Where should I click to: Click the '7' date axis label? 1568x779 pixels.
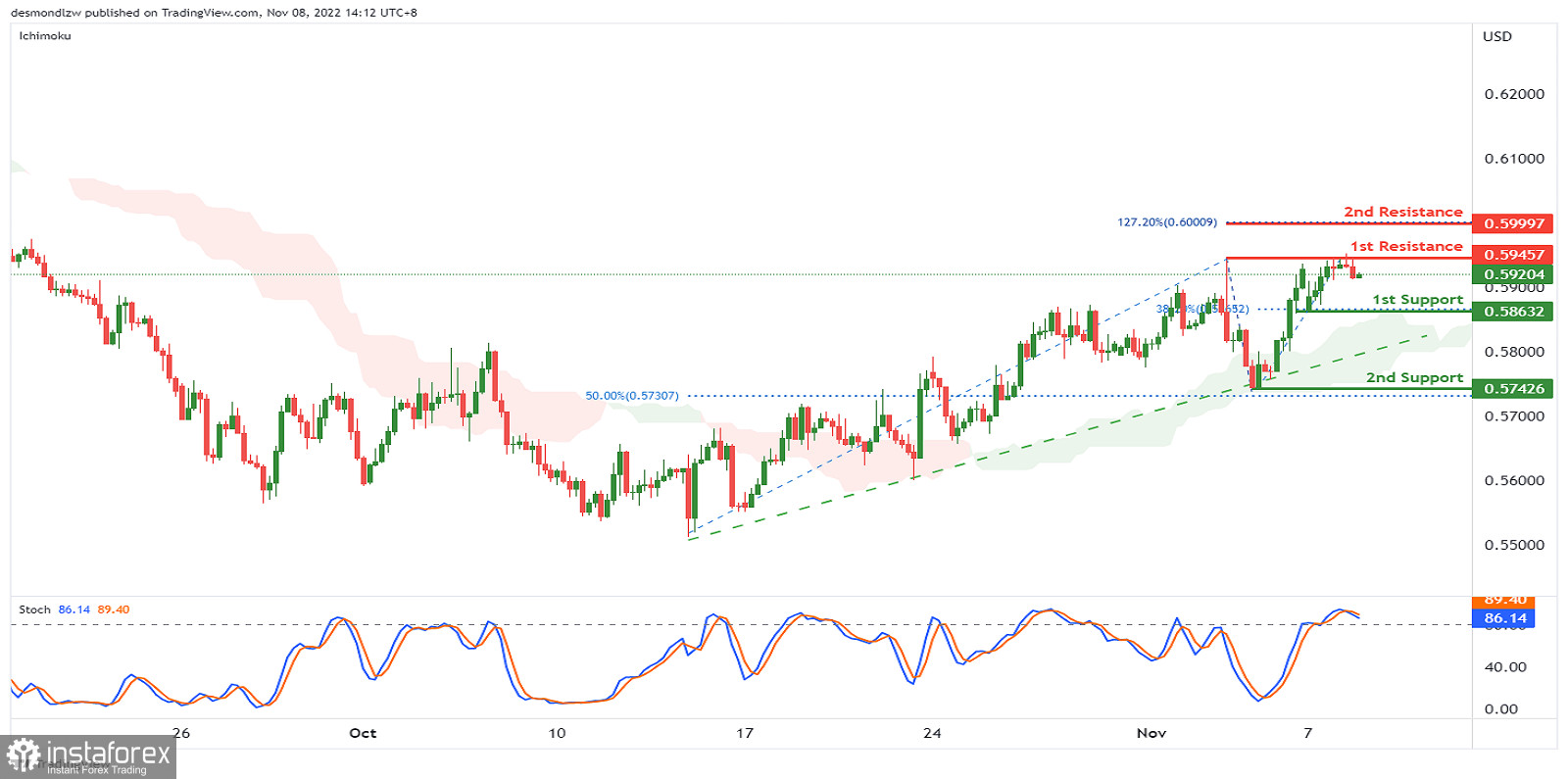1307,733
